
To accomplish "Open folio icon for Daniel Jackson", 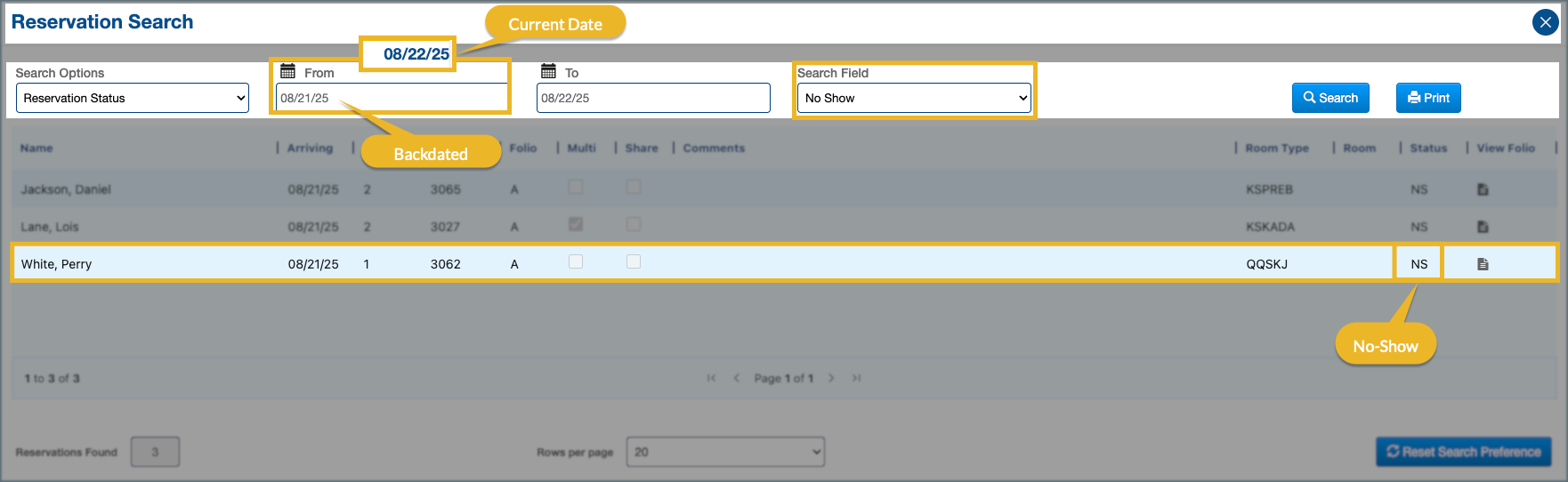I will click(1483, 189).
